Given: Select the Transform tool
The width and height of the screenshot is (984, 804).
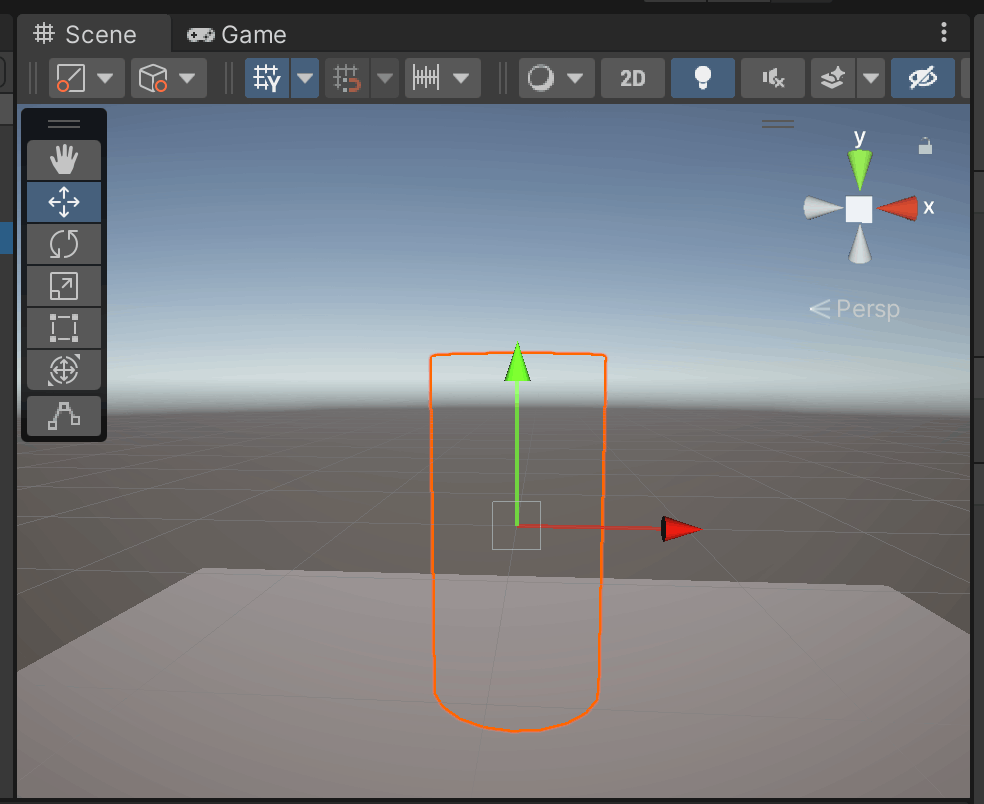Looking at the screenshot, I should click(64, 370).
